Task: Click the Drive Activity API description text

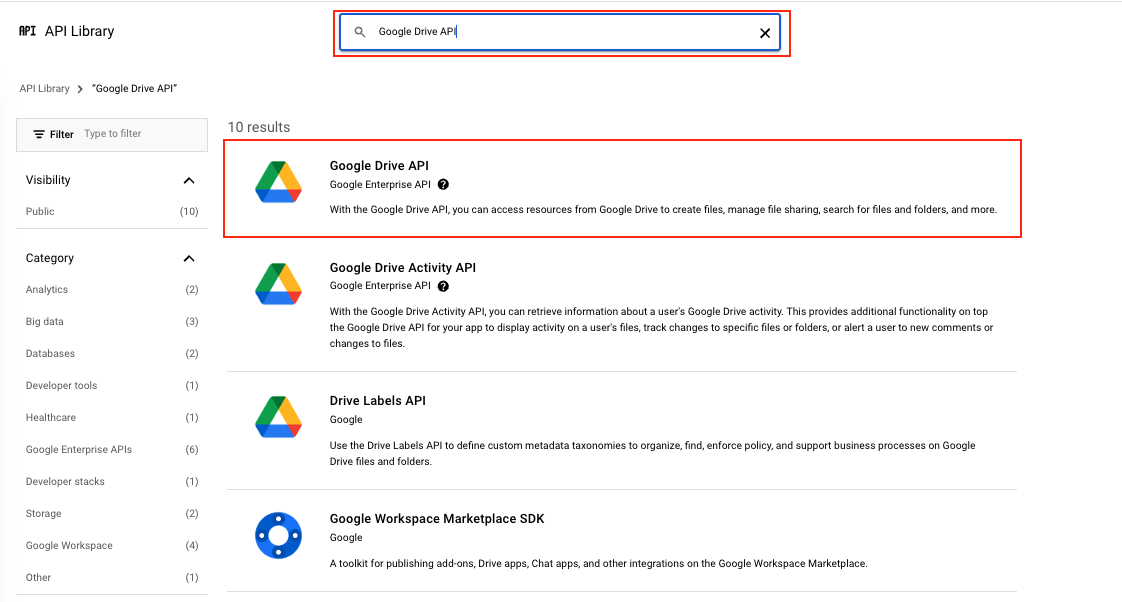Action: click(661, 327)
